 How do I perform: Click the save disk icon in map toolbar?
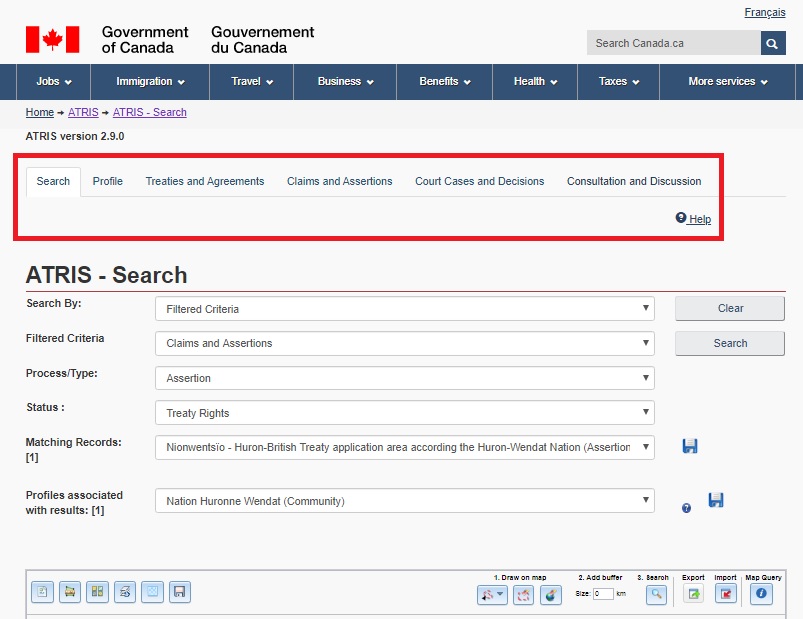coord(179,592)
